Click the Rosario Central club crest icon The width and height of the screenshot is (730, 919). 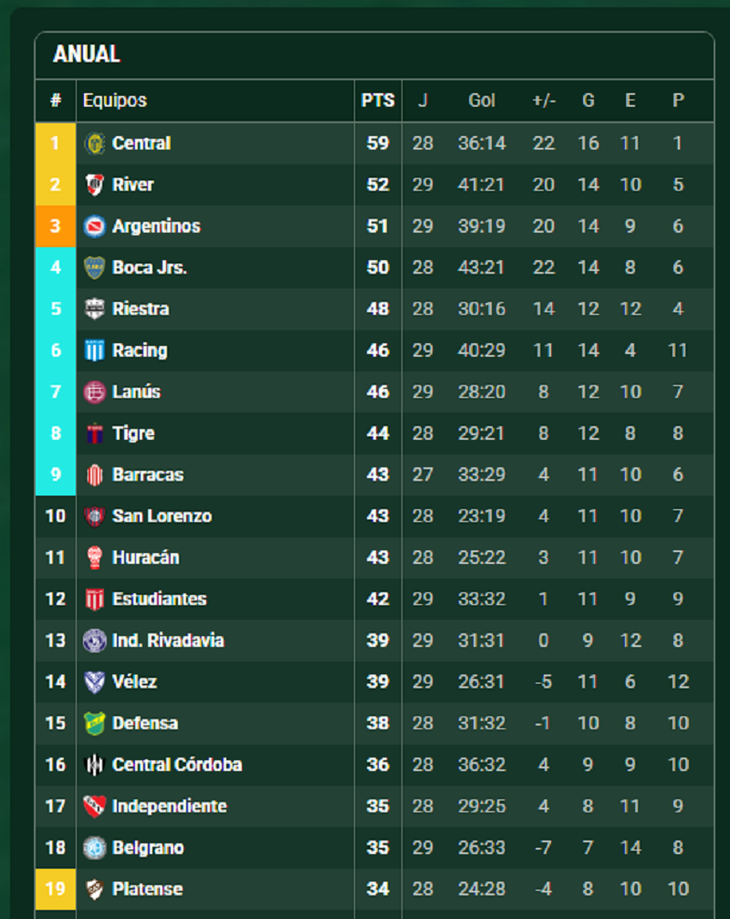pyautogui.click(x=95, y=143)
